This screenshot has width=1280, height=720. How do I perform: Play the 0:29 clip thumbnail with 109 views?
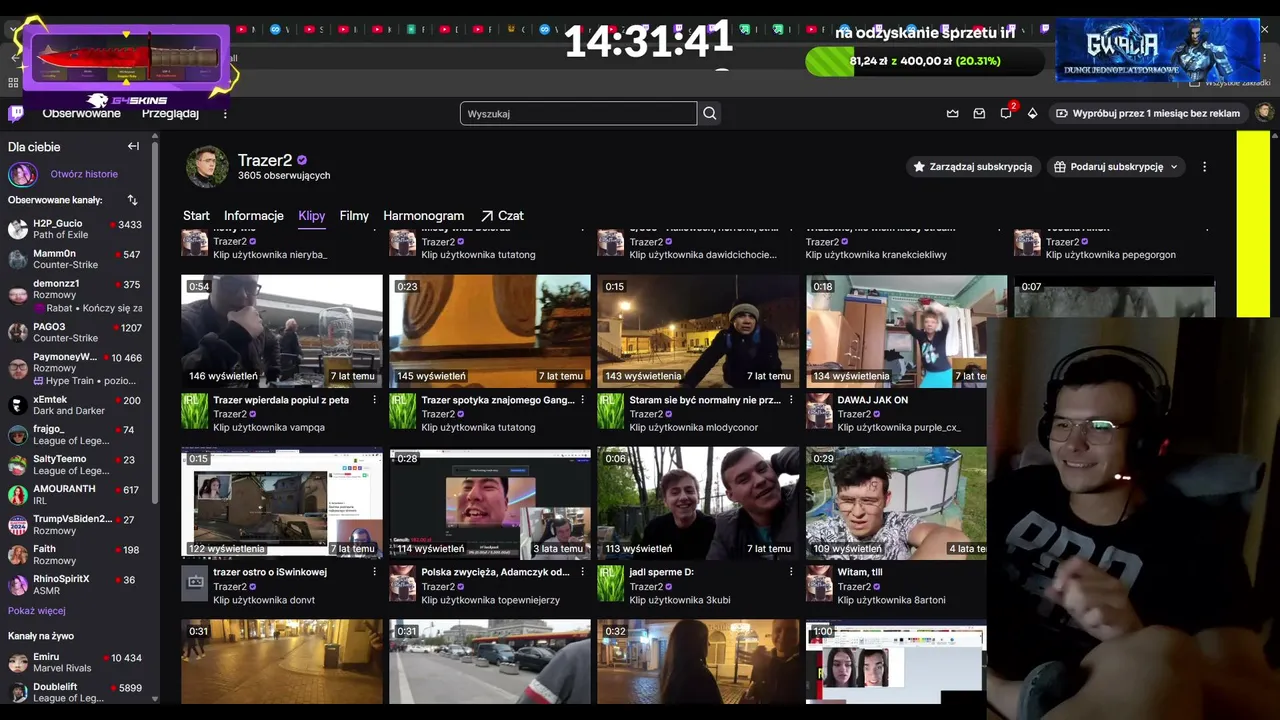coord(896,504)
